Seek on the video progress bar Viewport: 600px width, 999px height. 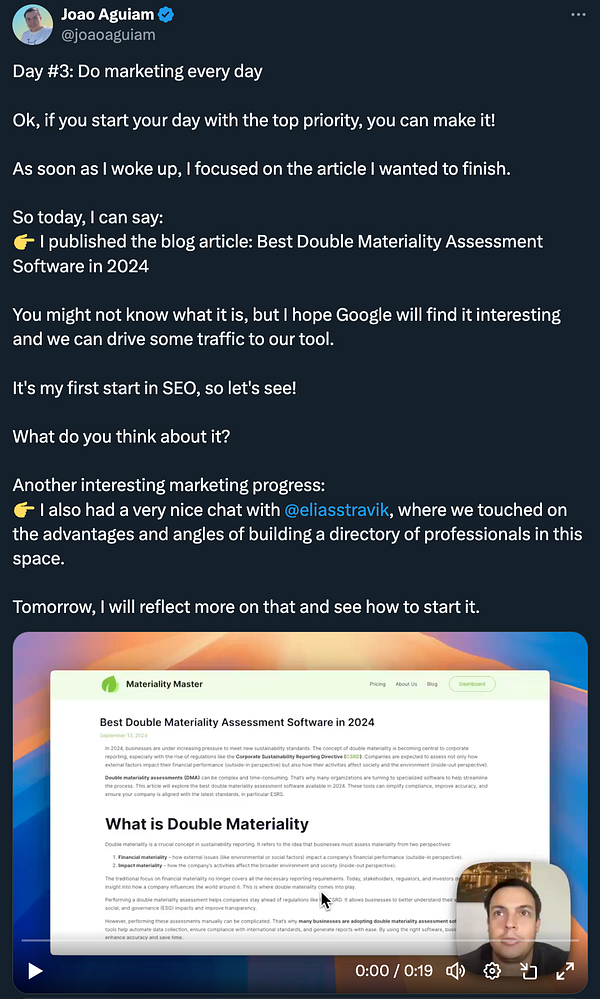point(300,940)
